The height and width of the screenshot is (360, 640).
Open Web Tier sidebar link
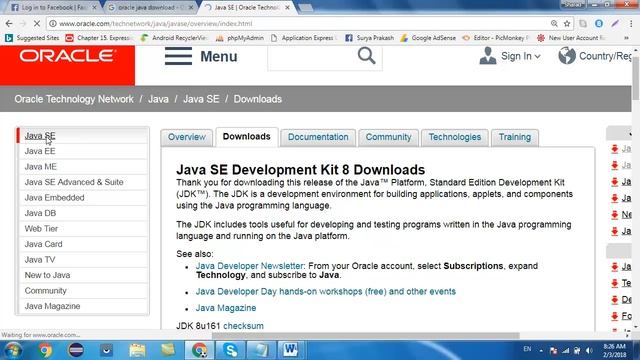click(41, 229)
